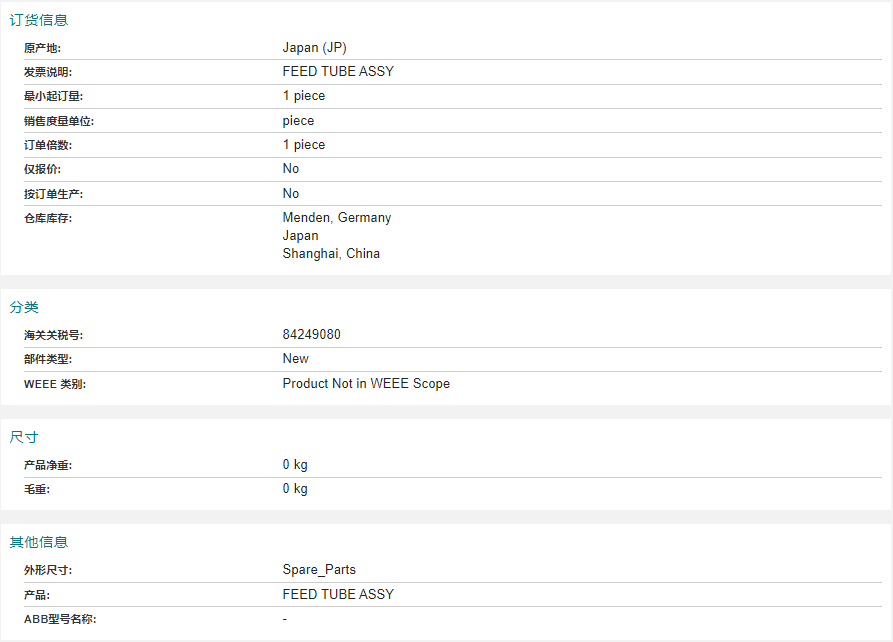This screenshot has width=893, height=642.
Task: Click the 其他信息 section heading
Action: click(39, 542)
